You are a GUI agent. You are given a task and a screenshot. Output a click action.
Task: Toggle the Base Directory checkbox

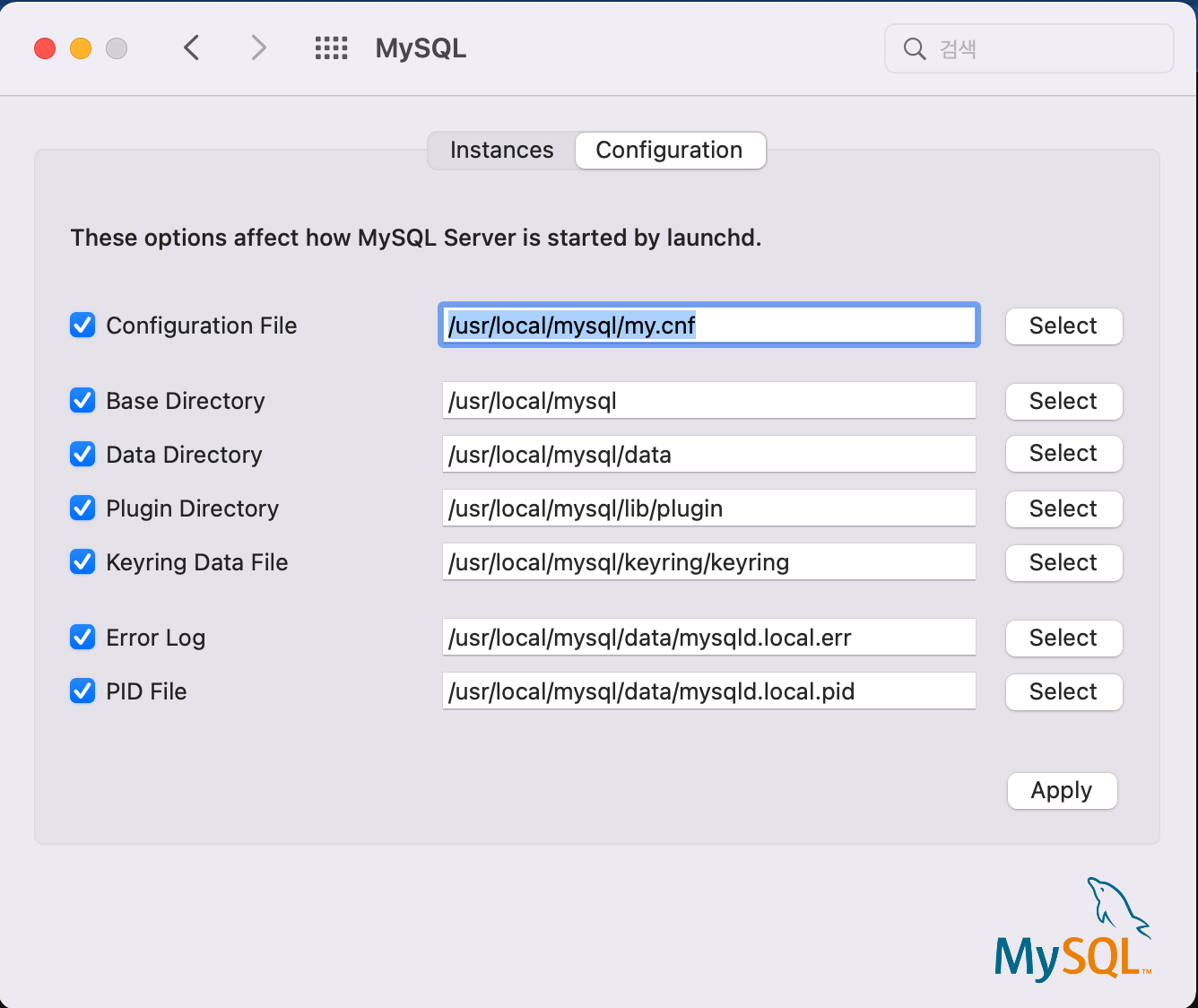[x=82, y=400]
